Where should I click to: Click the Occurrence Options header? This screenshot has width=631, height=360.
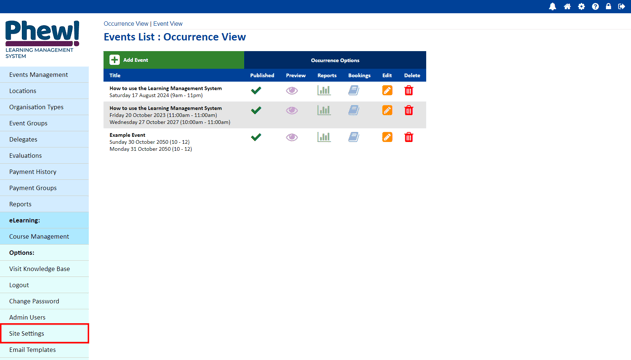pyautogui.click(x=335, y=60)
